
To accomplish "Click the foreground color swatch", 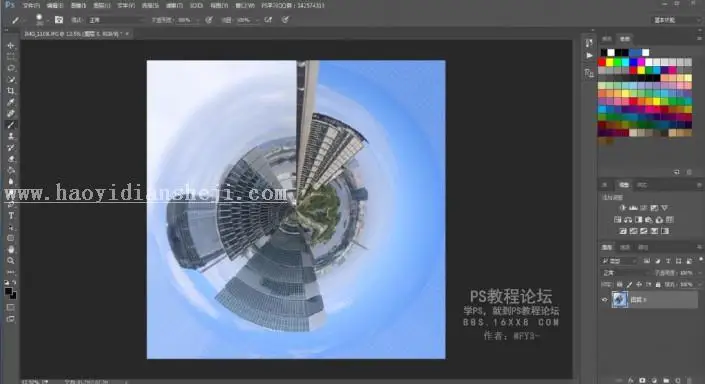I will (x=9, y=291).
